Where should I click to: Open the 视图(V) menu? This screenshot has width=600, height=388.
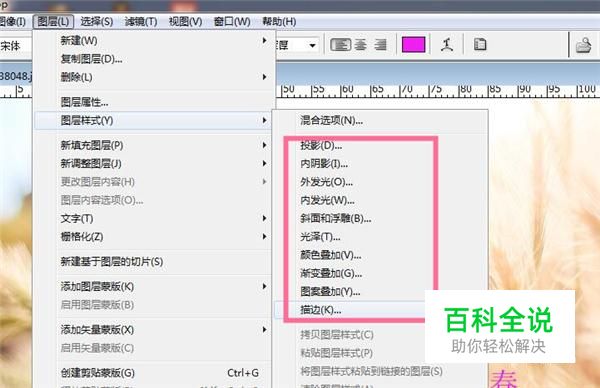pos(185,21)
